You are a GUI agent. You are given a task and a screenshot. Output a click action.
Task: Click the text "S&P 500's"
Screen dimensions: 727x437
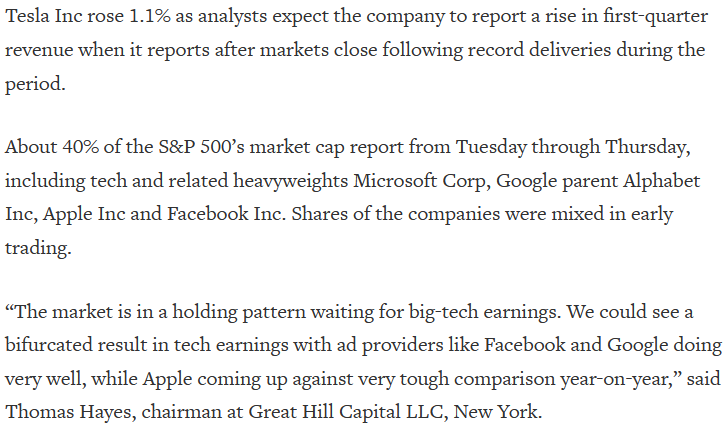(x=201, y=147)
